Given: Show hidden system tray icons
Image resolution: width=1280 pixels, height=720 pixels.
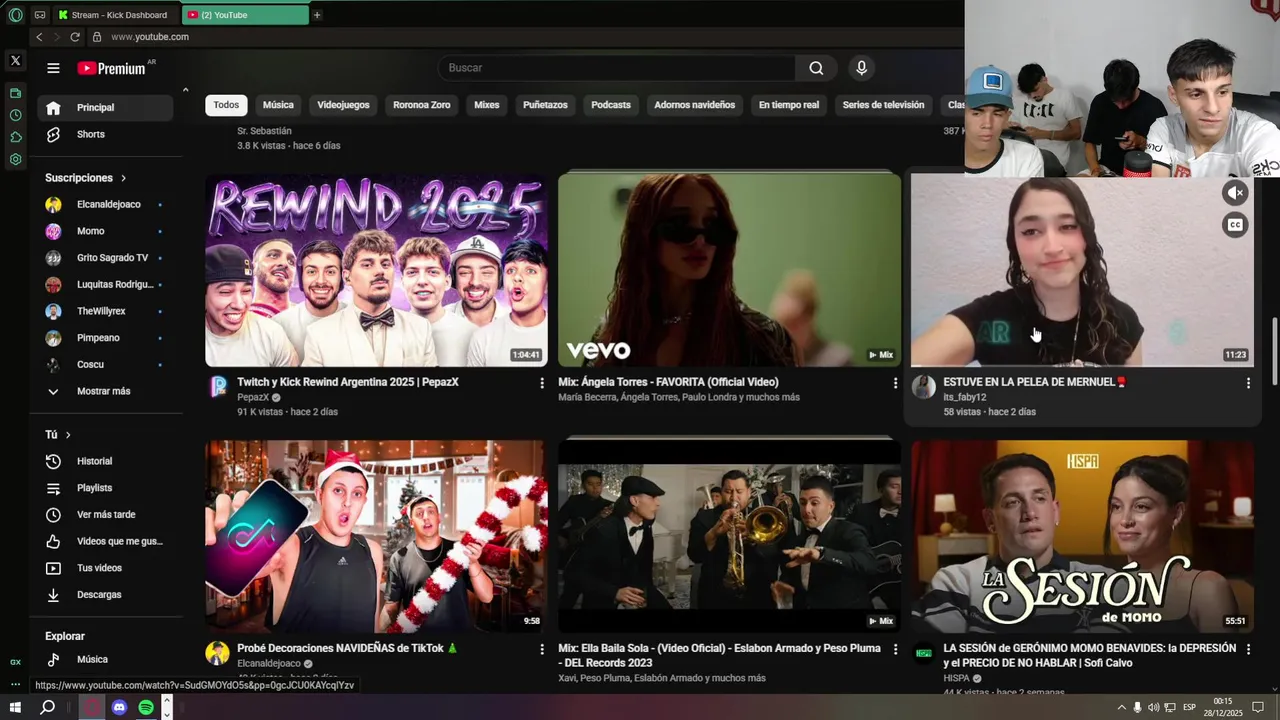Looking at the screenshot, I should click(1121, 707).
